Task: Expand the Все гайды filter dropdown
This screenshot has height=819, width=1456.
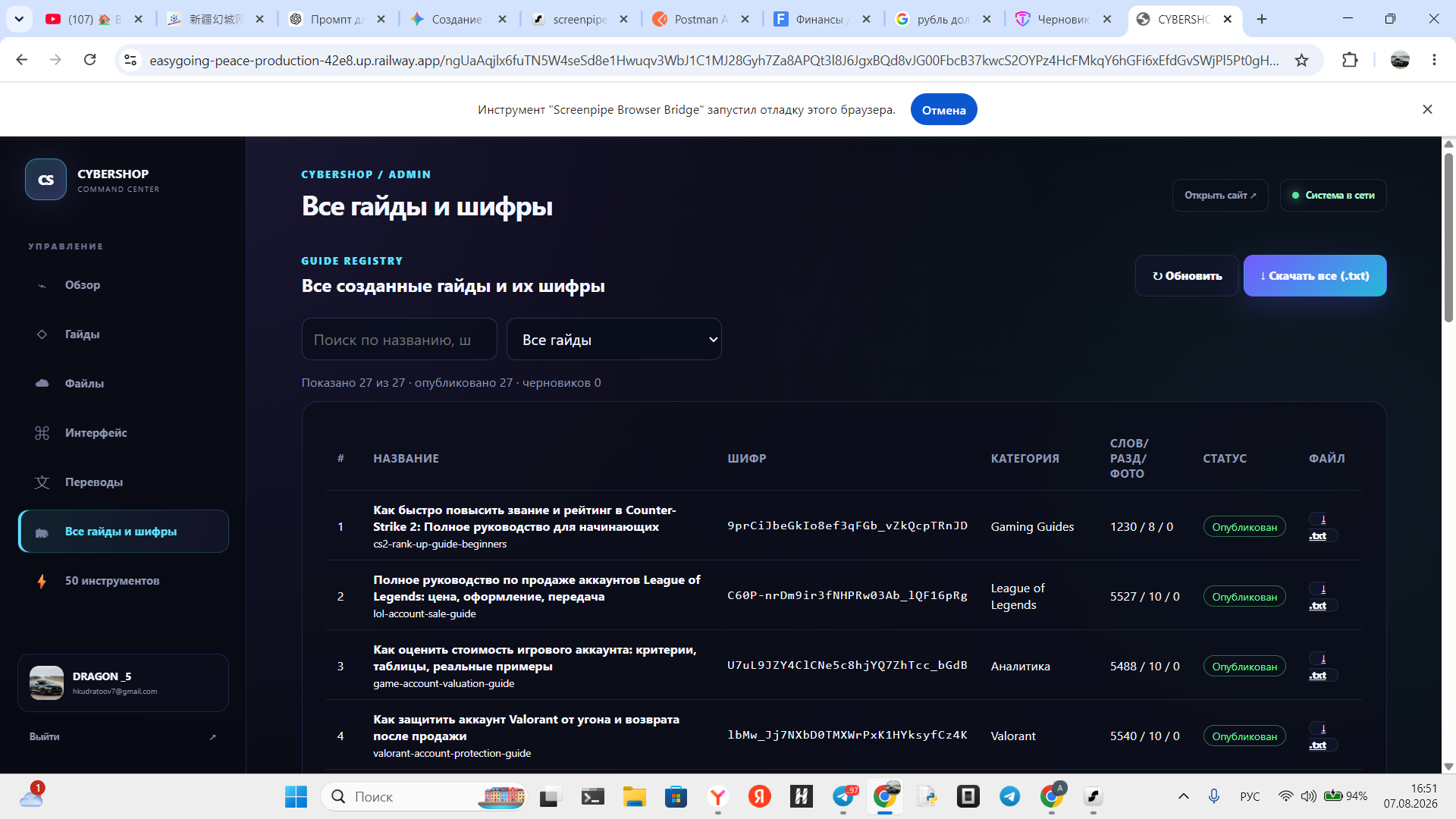Action: pyautogui.click(x=613, y=340)
